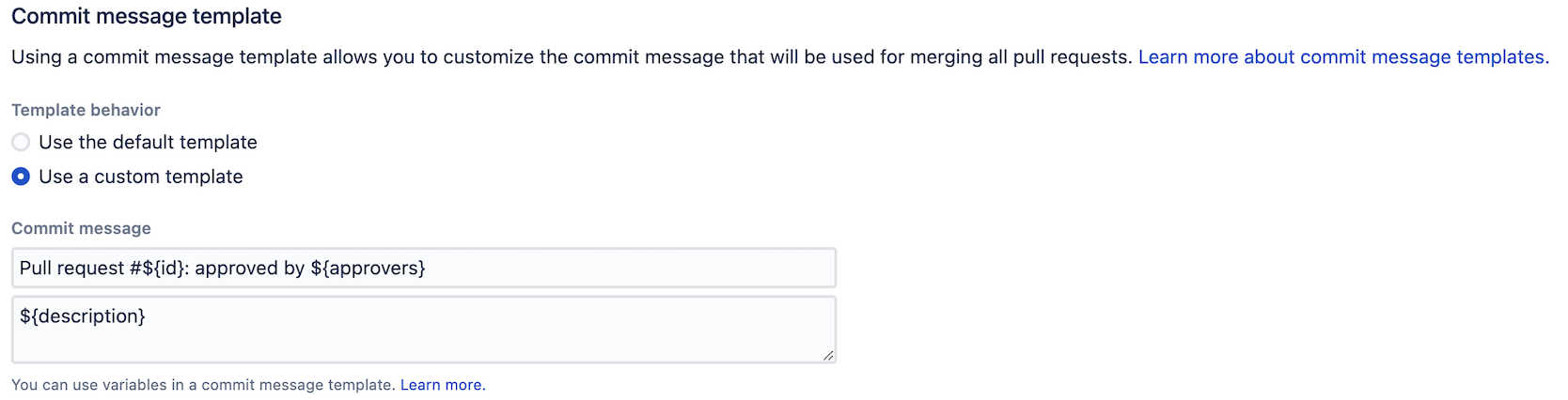
Task: Click the text area resize handle icon
Action: (828, 355)
